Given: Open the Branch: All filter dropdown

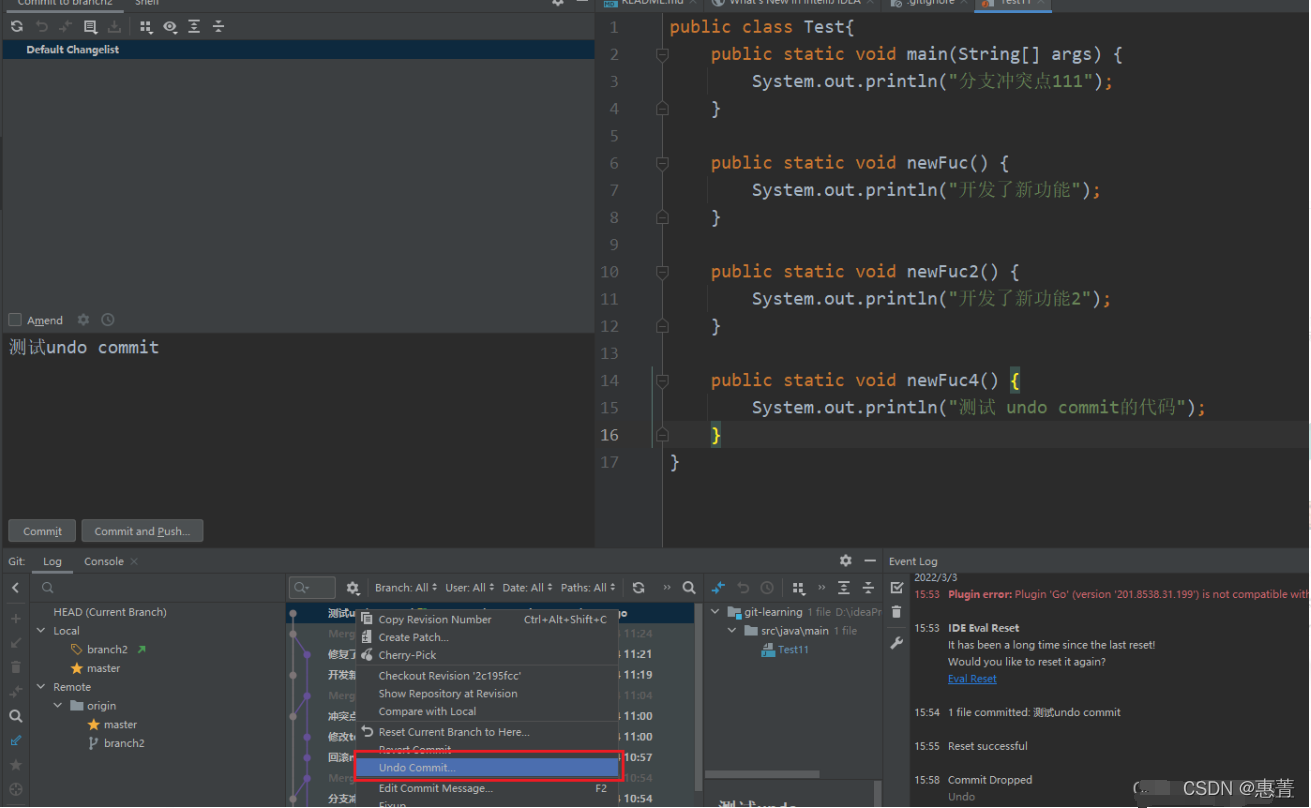Looking at the screenshot, I should [406, 588].
